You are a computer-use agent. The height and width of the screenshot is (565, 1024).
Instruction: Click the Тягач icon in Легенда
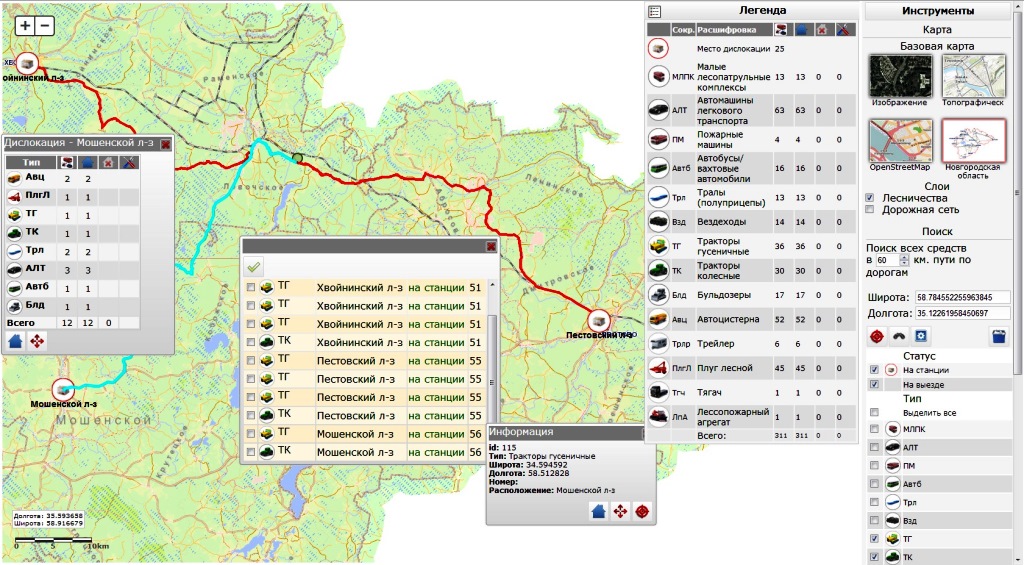(x=658, y=392)
